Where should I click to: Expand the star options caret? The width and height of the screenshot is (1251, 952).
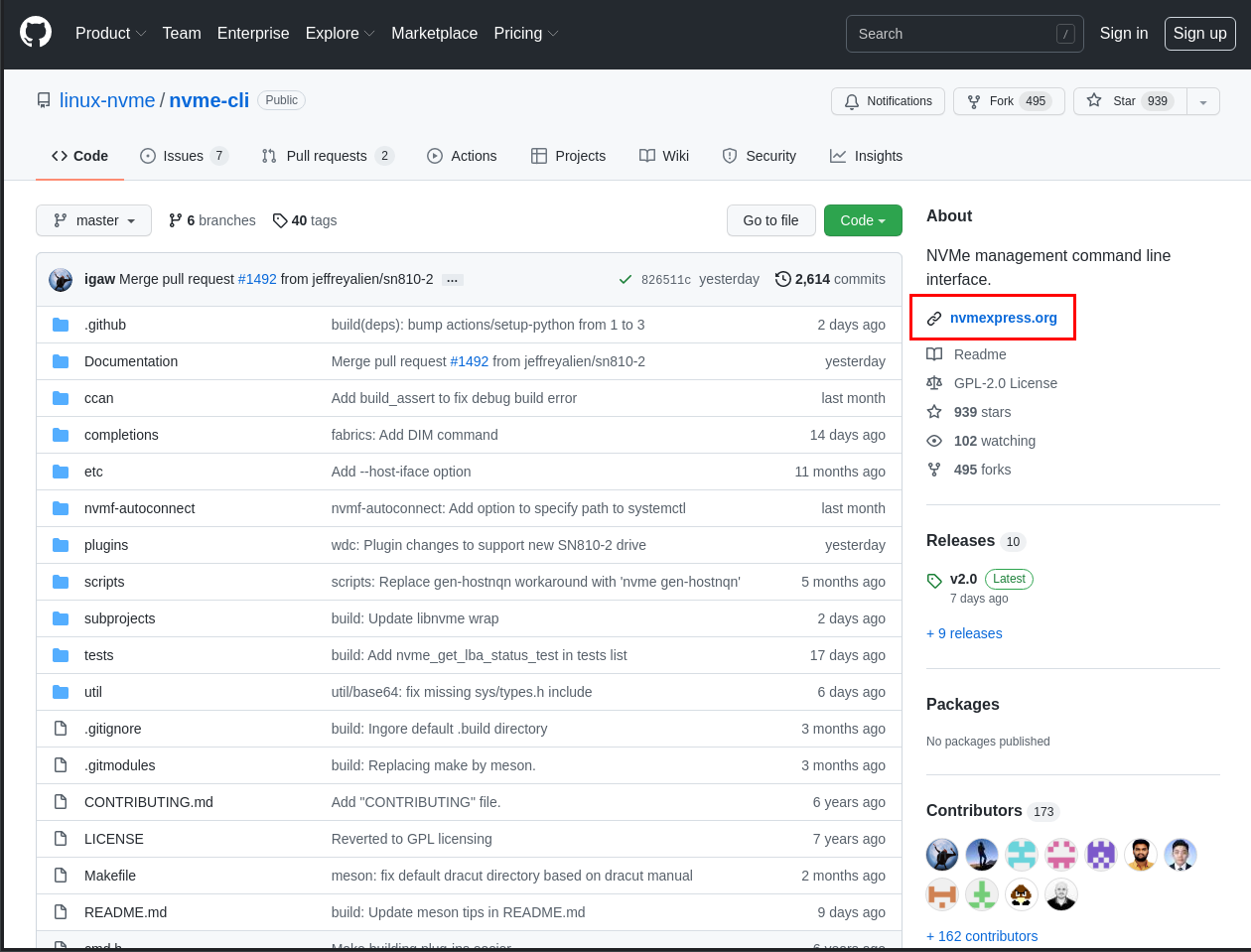(1202, 100)
